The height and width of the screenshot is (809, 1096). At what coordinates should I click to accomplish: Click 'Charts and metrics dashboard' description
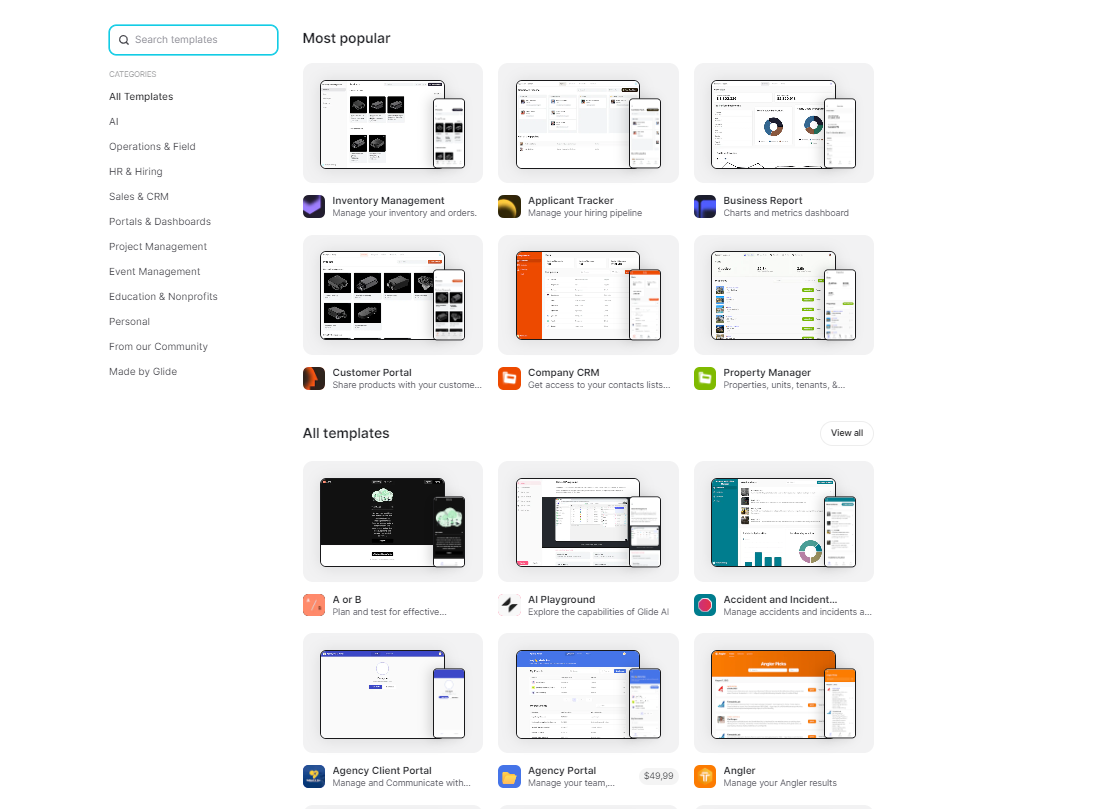[x=786, y=213]
